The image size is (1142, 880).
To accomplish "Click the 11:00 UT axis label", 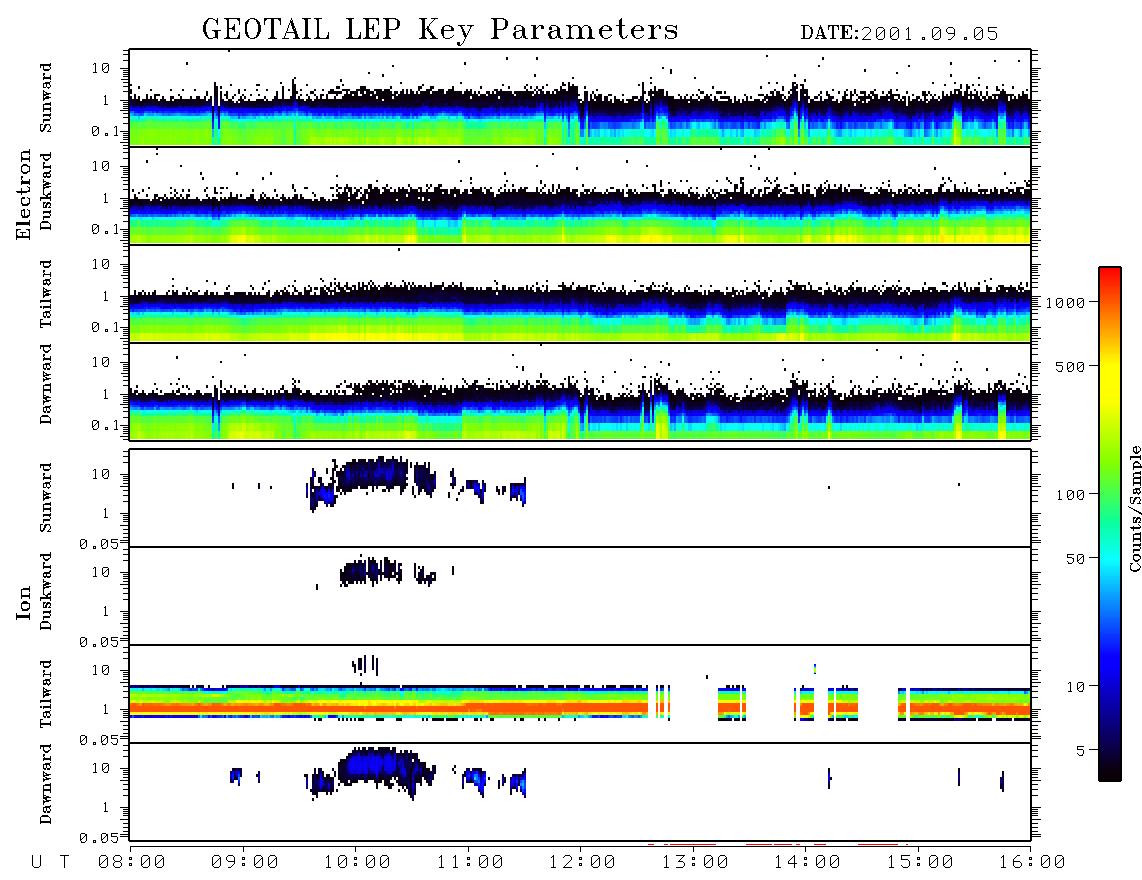I will 470,862.
